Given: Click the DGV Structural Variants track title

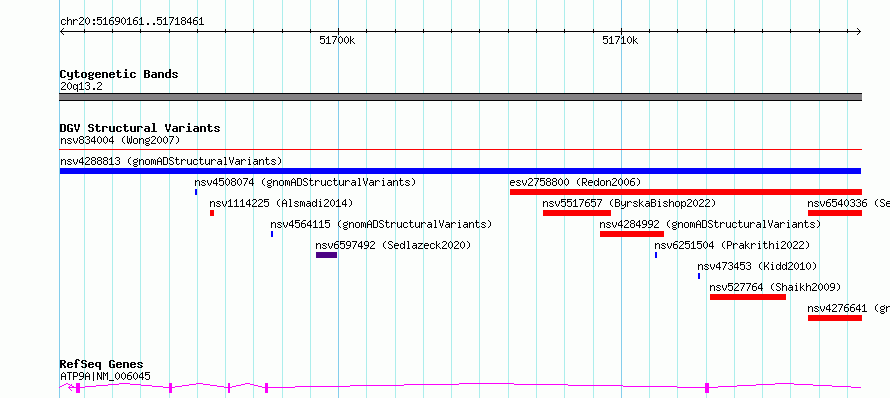Looking at the screenshot, I should click(x=140, y=128).
